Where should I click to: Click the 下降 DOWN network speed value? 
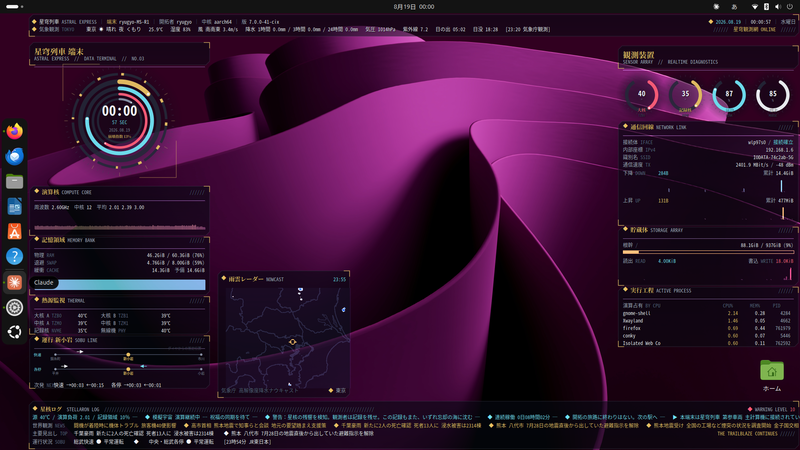click(663, 173)
